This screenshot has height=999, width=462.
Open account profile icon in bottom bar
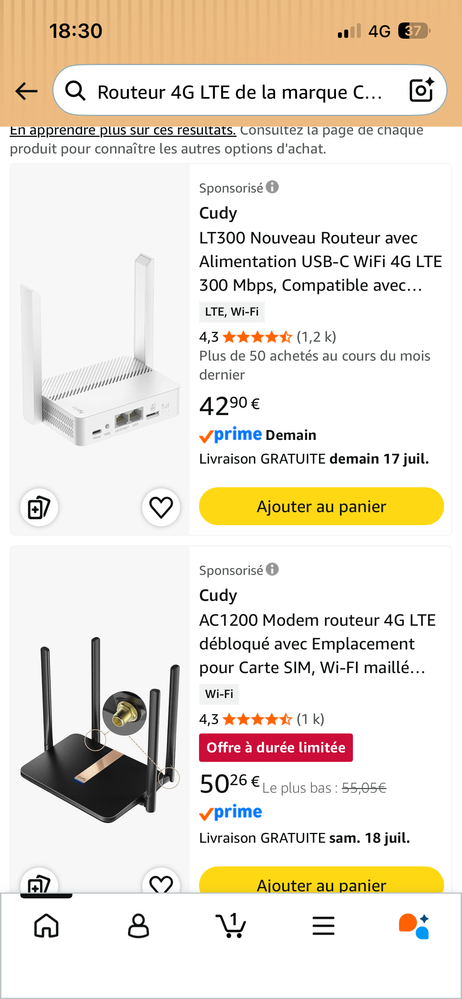click(138, 925)
